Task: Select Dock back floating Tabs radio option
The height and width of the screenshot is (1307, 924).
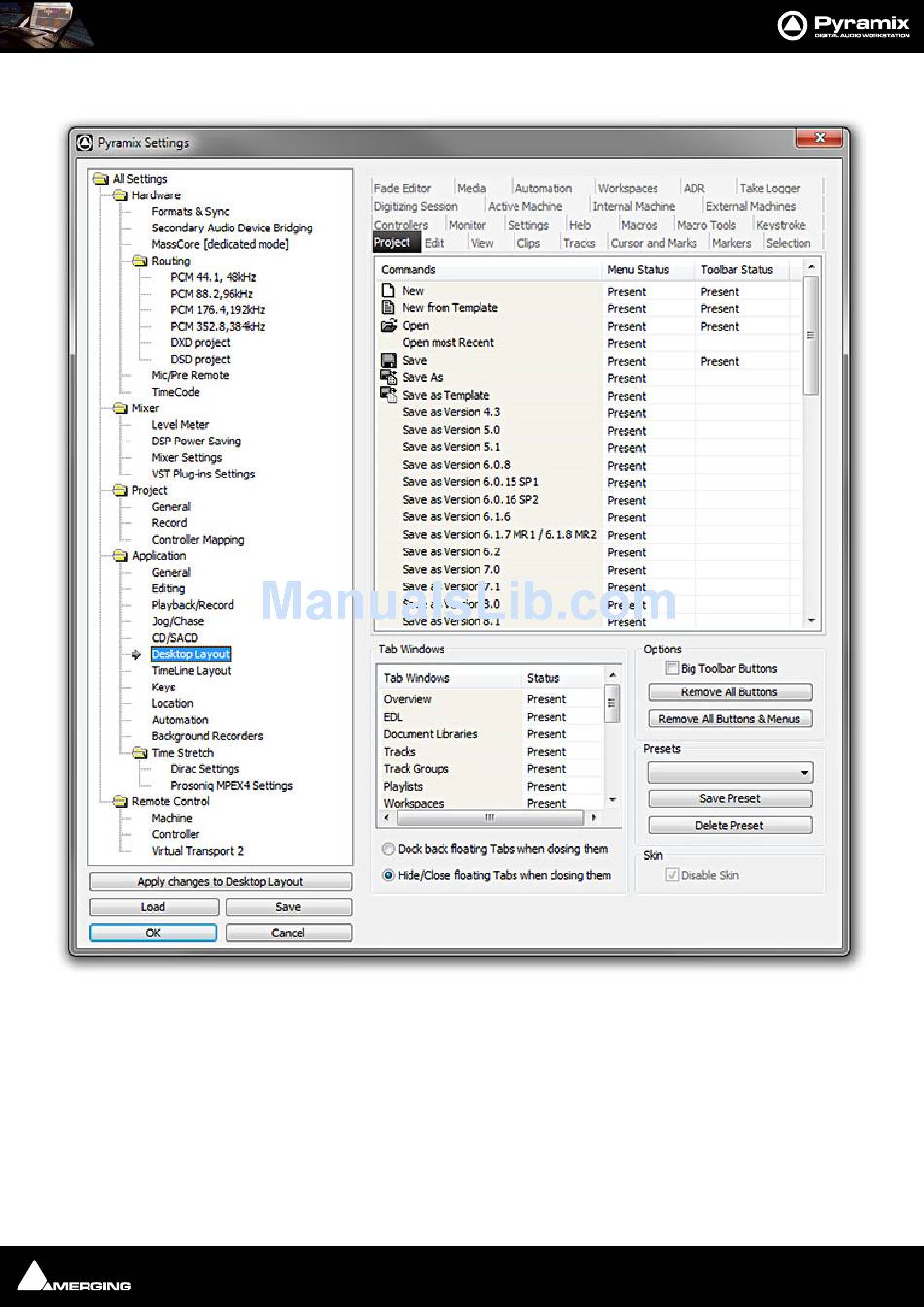Action: [x=388, y=849]
